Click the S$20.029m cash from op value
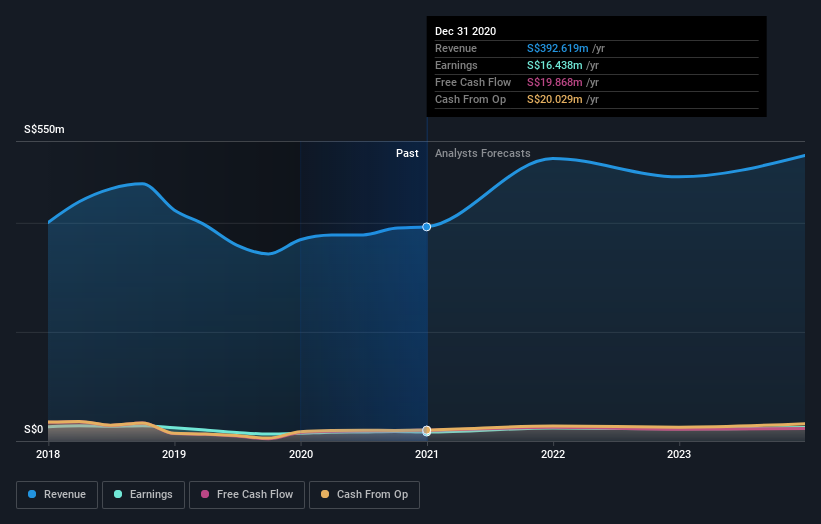821x524 pixels. 554,99
